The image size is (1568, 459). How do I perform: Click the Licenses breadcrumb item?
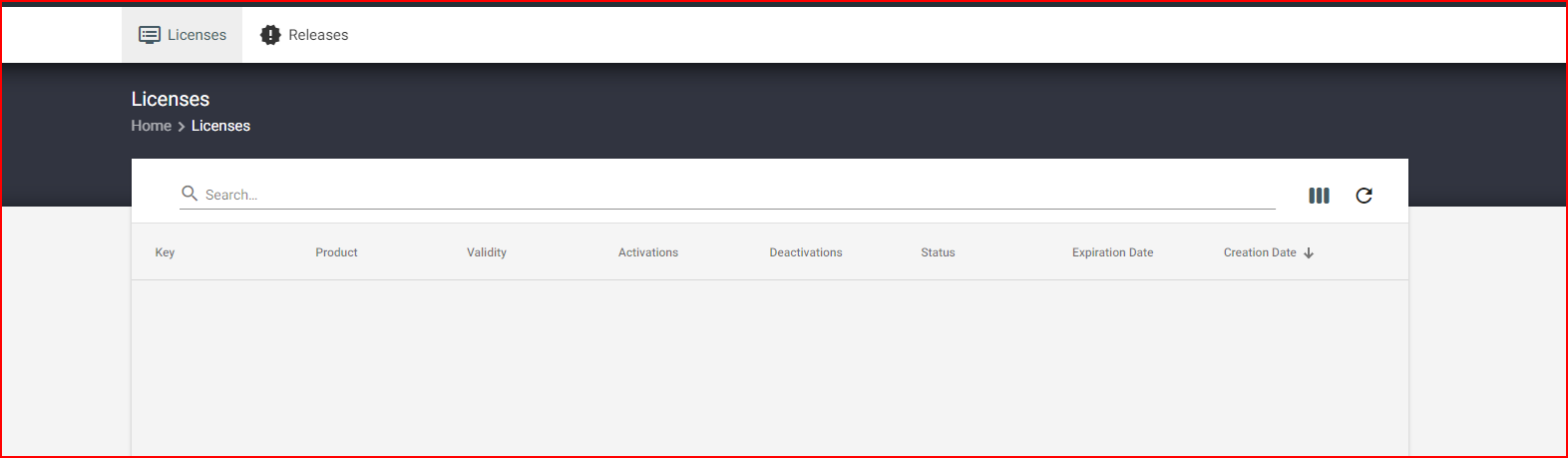click(220, 126)
